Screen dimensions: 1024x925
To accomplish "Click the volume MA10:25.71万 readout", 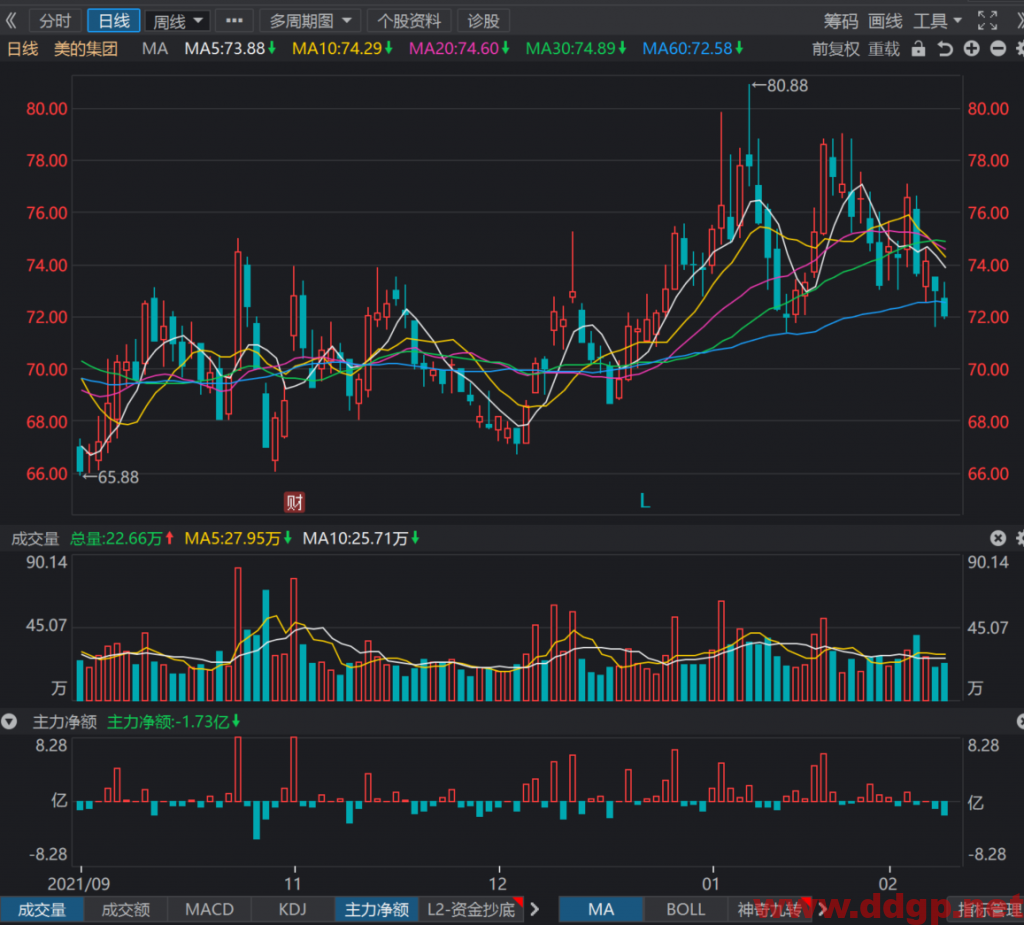I will pos(361,538).
